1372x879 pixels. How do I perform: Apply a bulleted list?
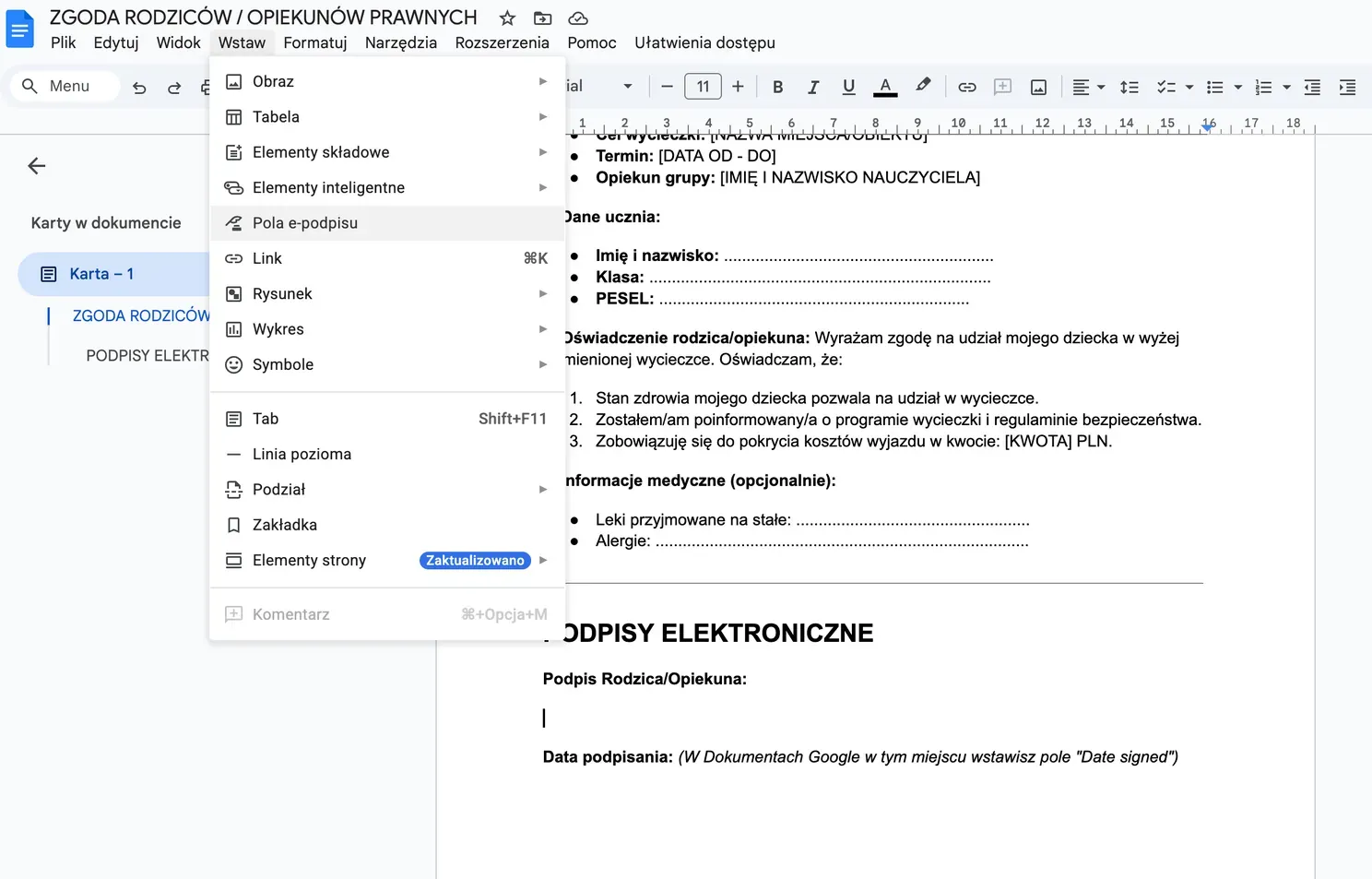coord(1215,87)
